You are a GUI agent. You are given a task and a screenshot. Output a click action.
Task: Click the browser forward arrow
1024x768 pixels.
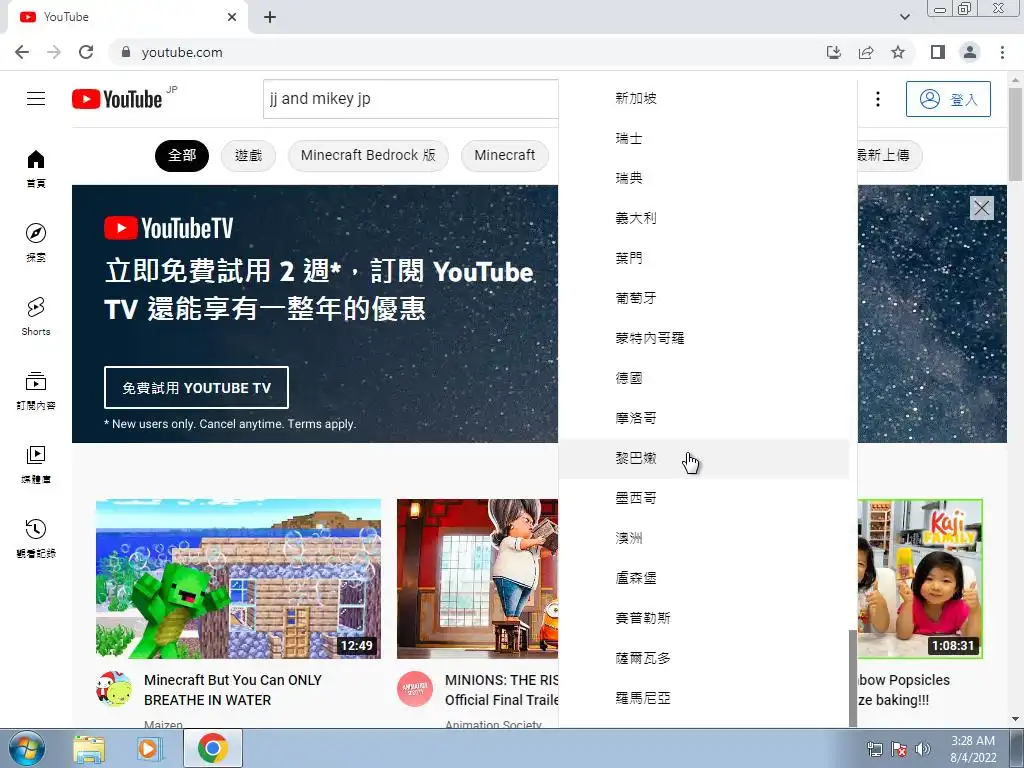coord(54,52)
